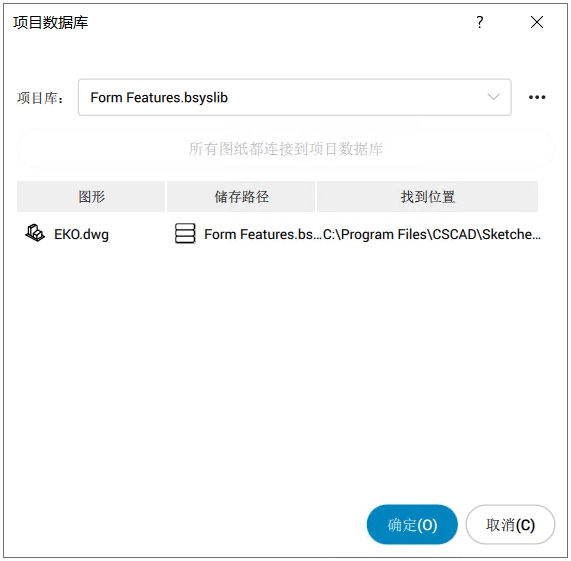Confirm with the 确定(O) button
The image size is (571, 561).
tap(412, 525)
